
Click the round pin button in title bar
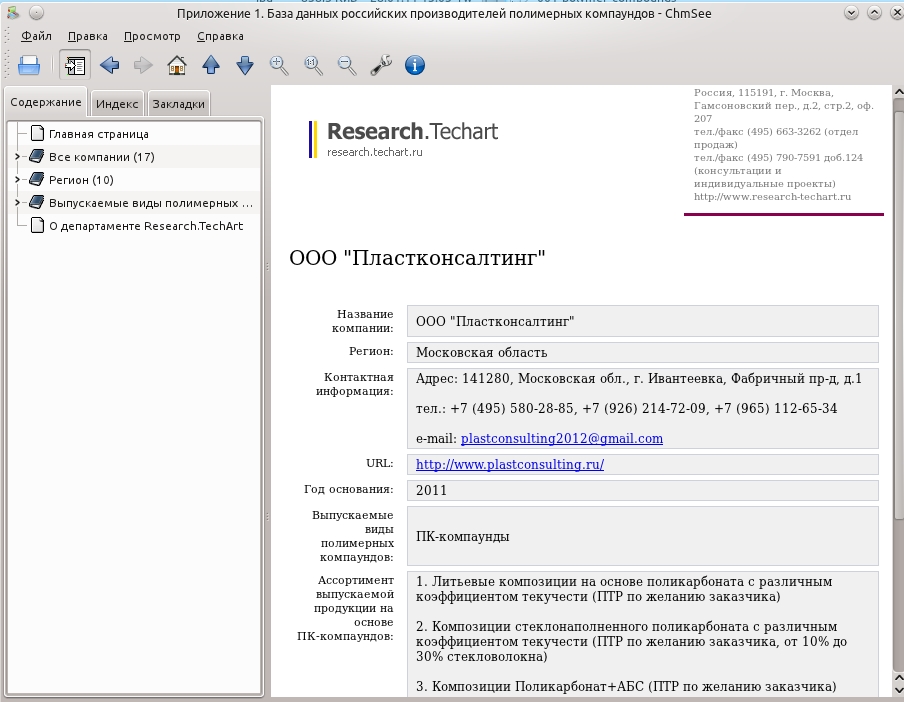36,13
